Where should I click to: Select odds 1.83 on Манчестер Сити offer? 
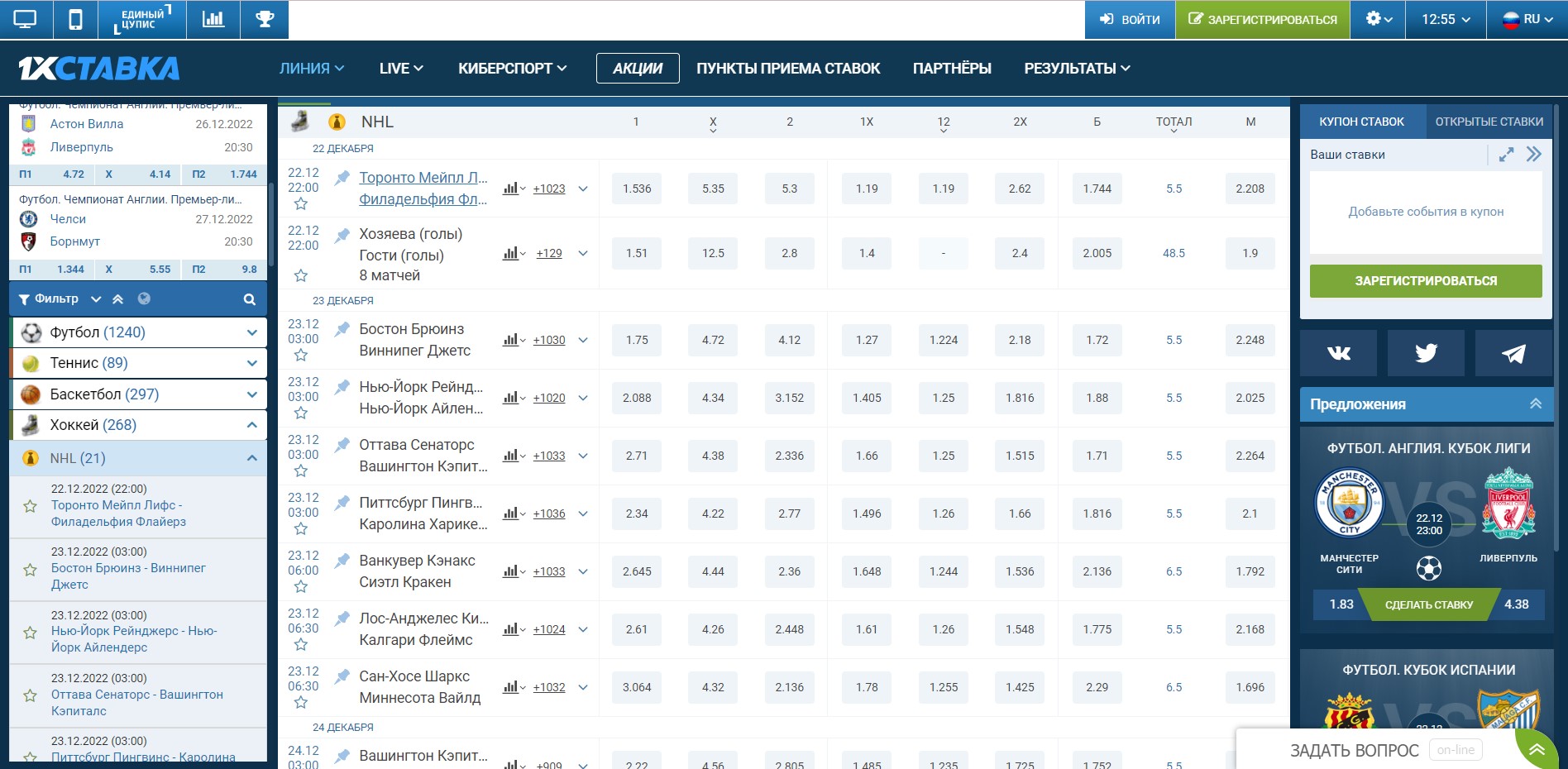coord(1341,604)
